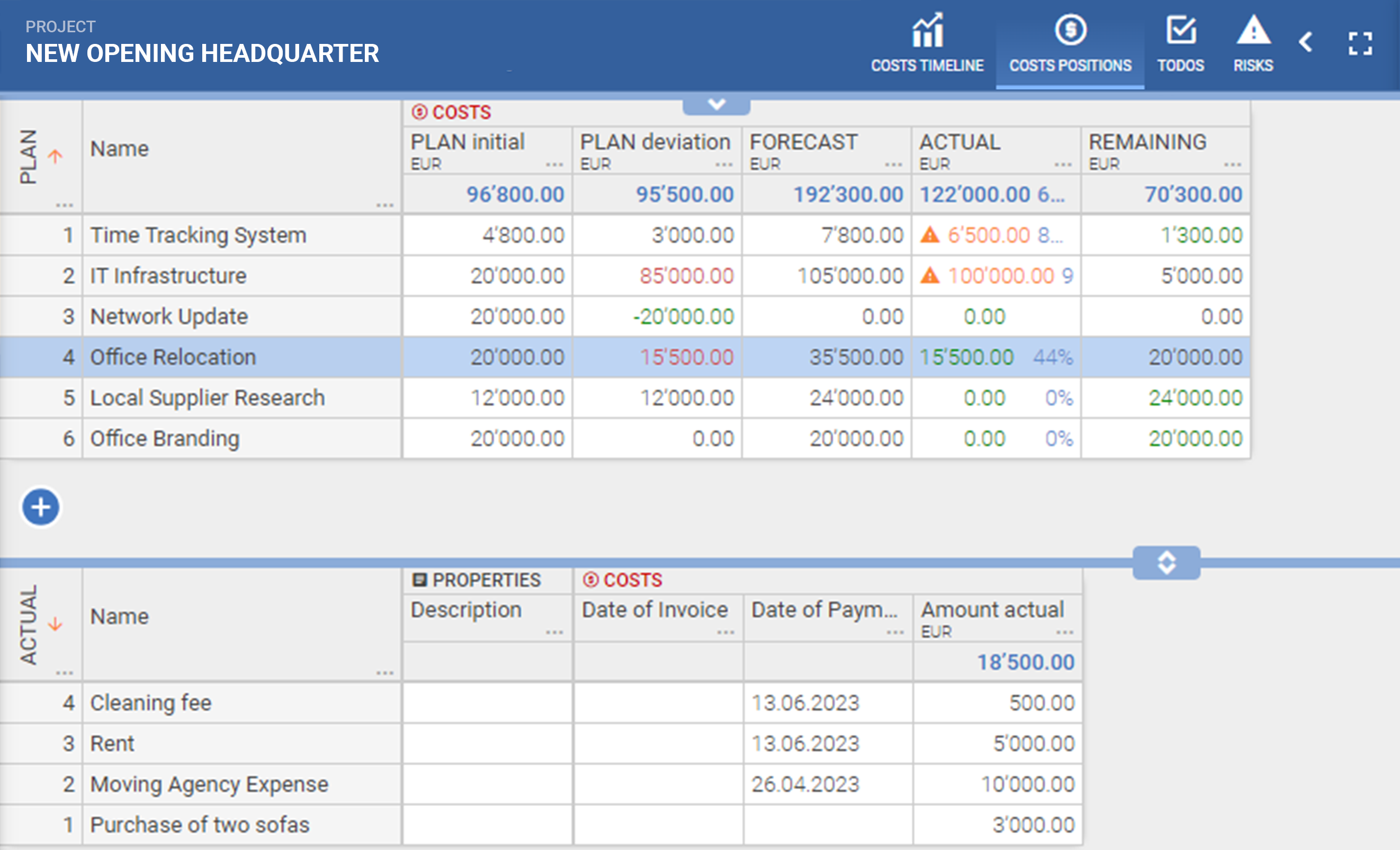Image resolution: width=1400 pixels, height=850 pixels.
Task: Open REMAINING column options menu
Action: click(1232, 165)
